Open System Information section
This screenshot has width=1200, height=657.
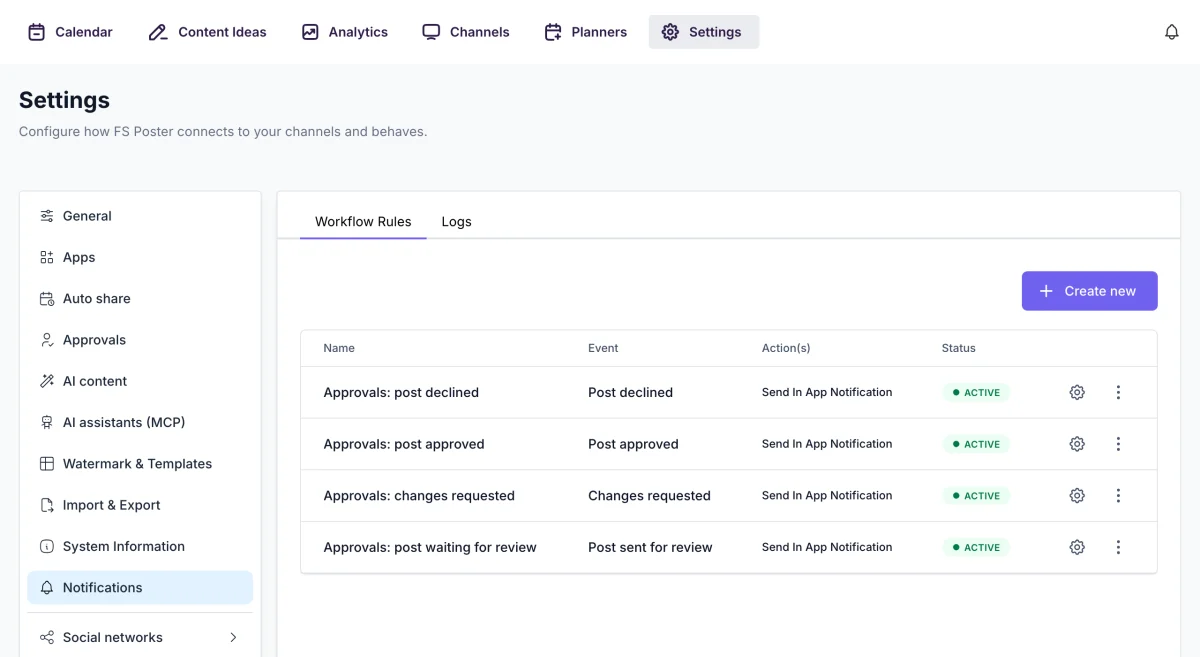pos(140,546)
